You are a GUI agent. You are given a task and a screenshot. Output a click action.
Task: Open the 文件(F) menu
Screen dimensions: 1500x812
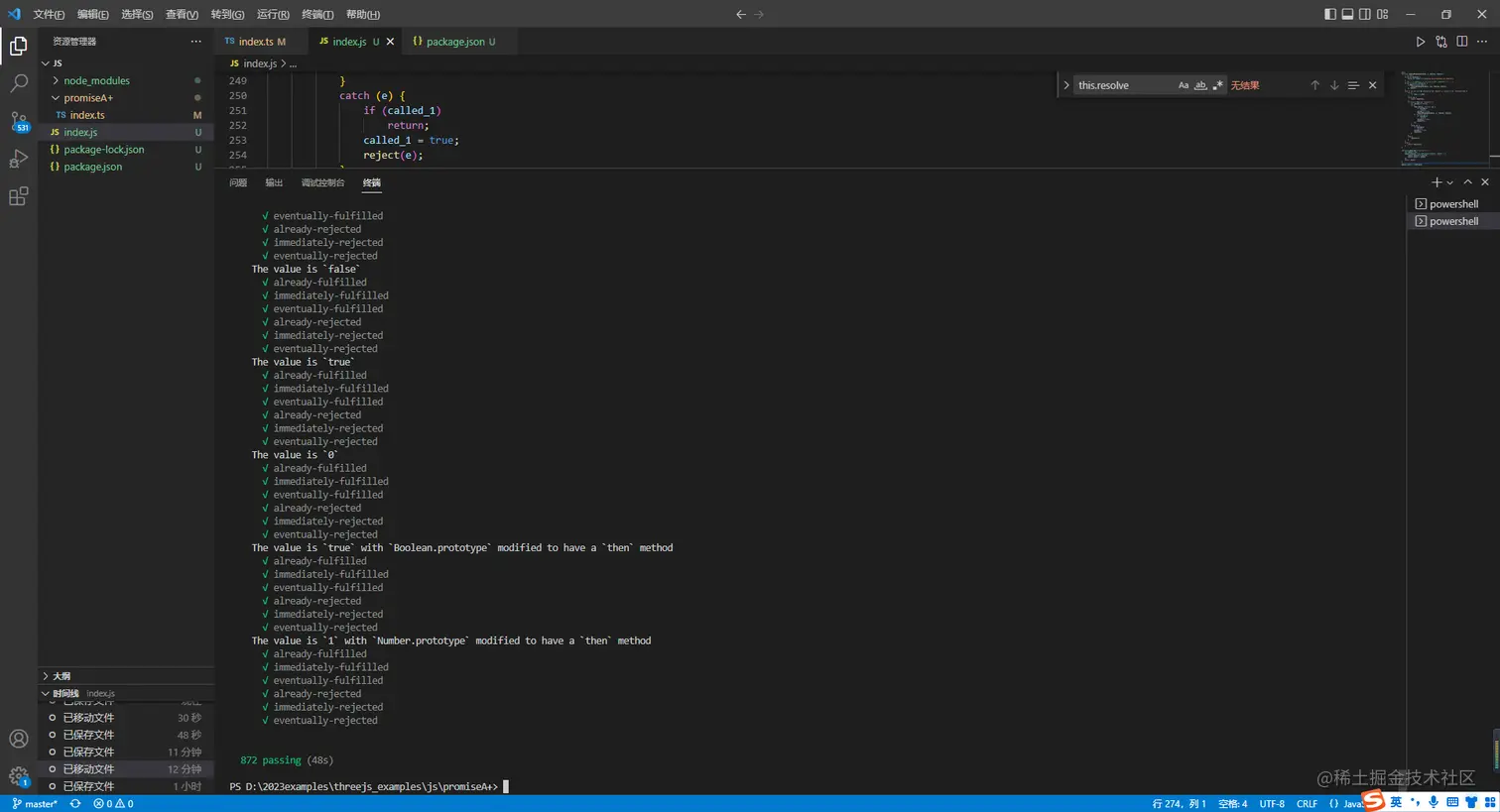tap(49, 14)
